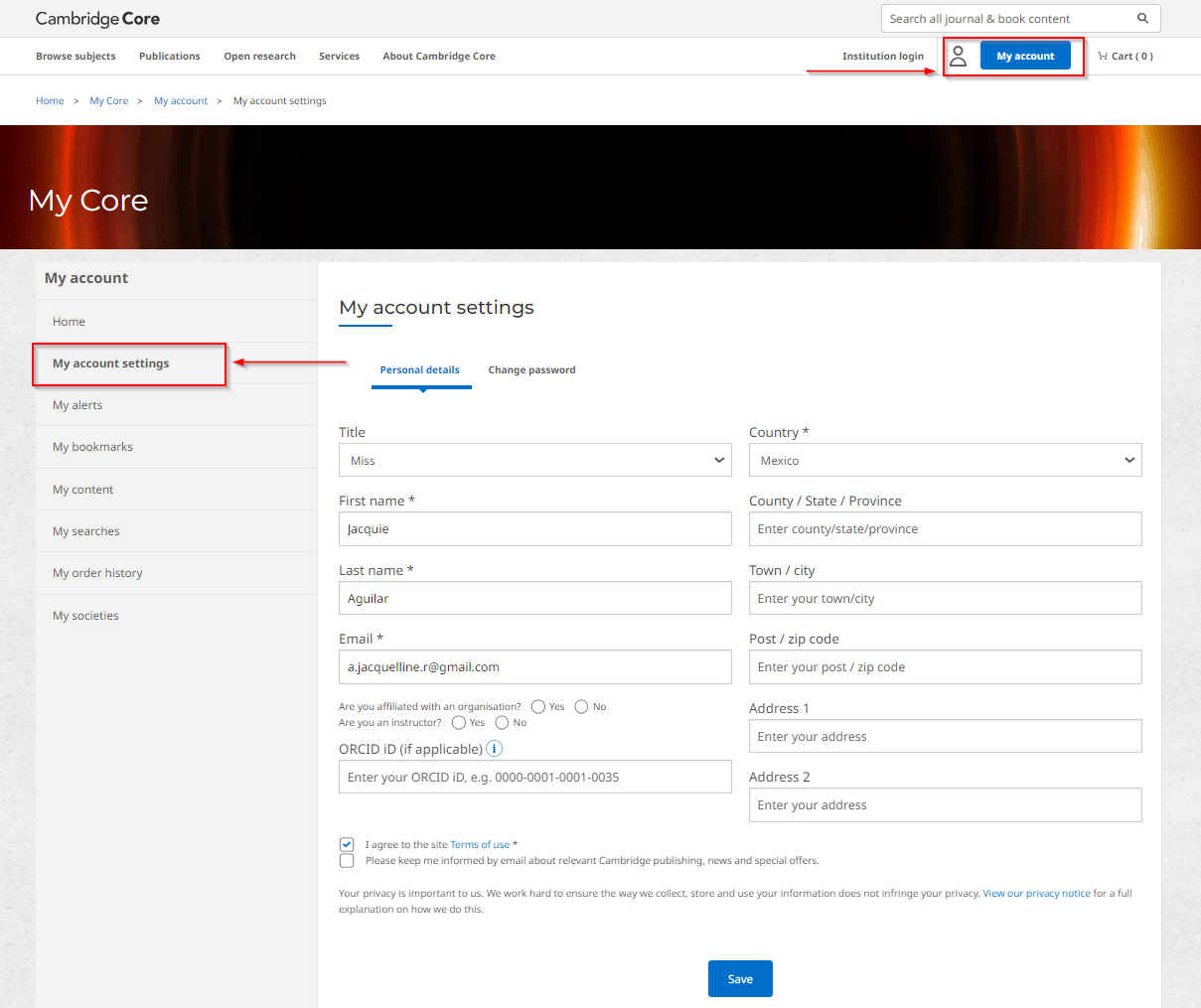1201x1008 pixels.
Task: Click the ORCID iD info icon
Action: click(494, 748)
